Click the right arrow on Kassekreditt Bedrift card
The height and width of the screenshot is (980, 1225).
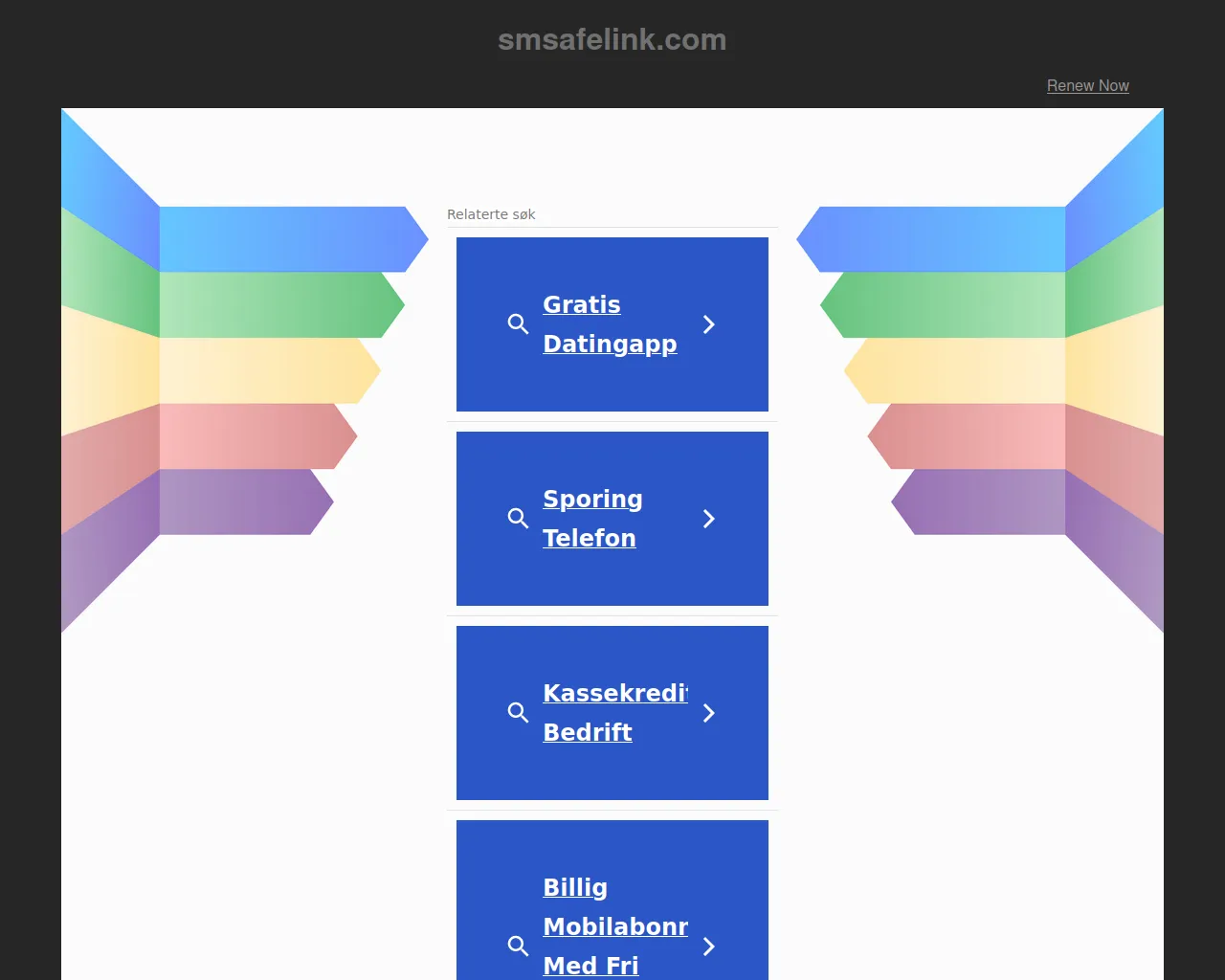tap(709, 713)
